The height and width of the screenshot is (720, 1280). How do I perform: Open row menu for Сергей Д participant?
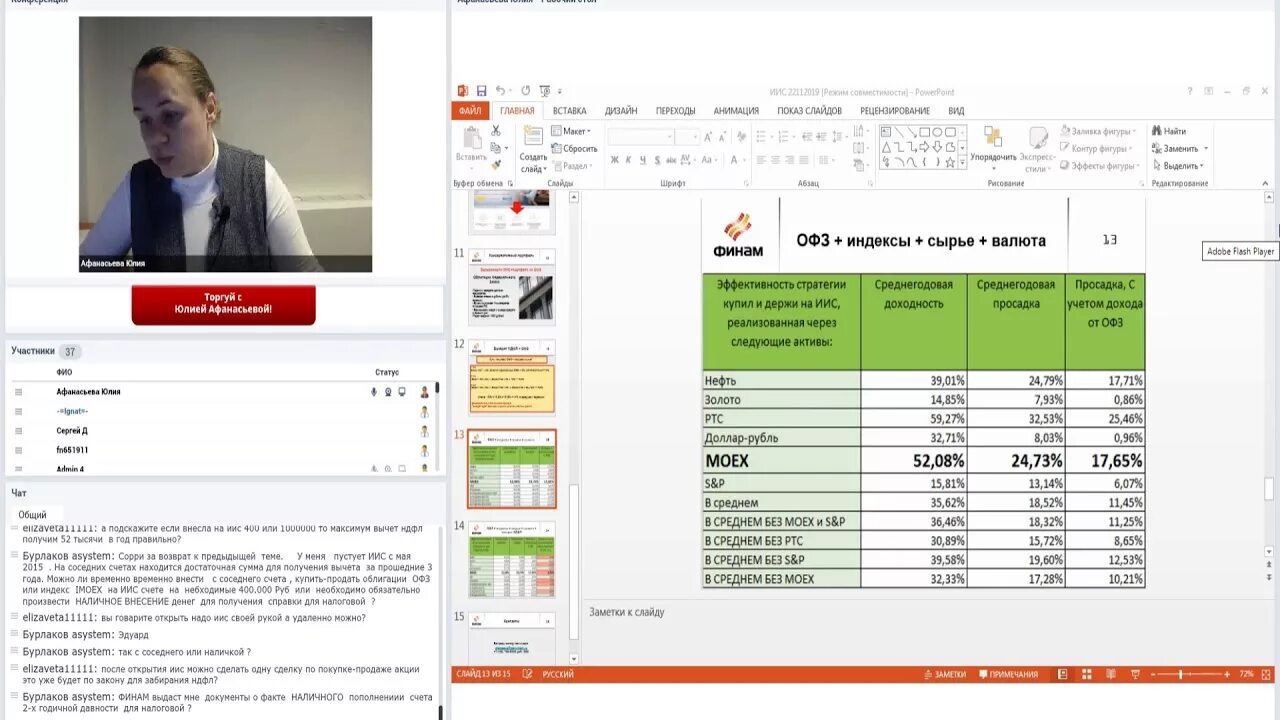click(18, 431)
